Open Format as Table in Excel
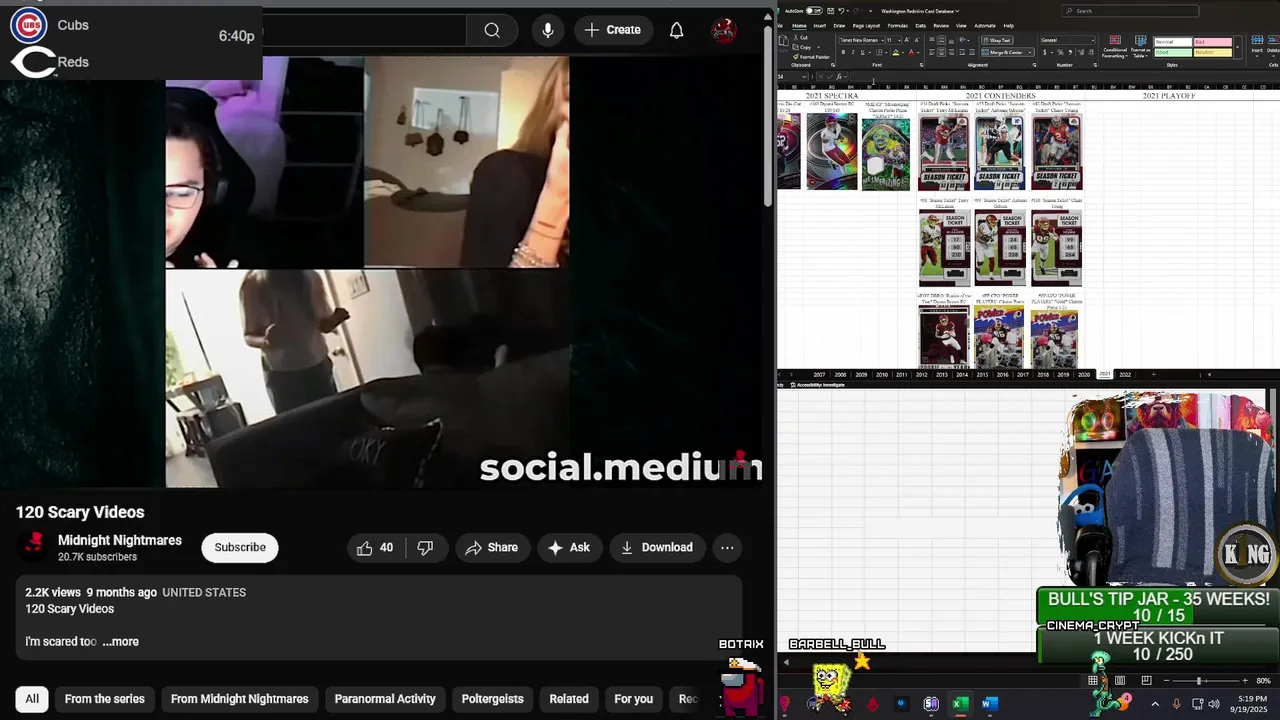Screen dimensions: 1280x720 pyautogui.click(x=1141, y=47)
